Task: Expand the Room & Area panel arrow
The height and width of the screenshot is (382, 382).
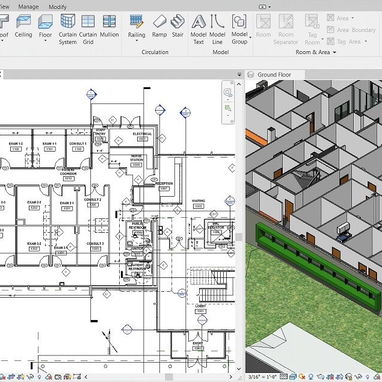Action: coord(334,52)
